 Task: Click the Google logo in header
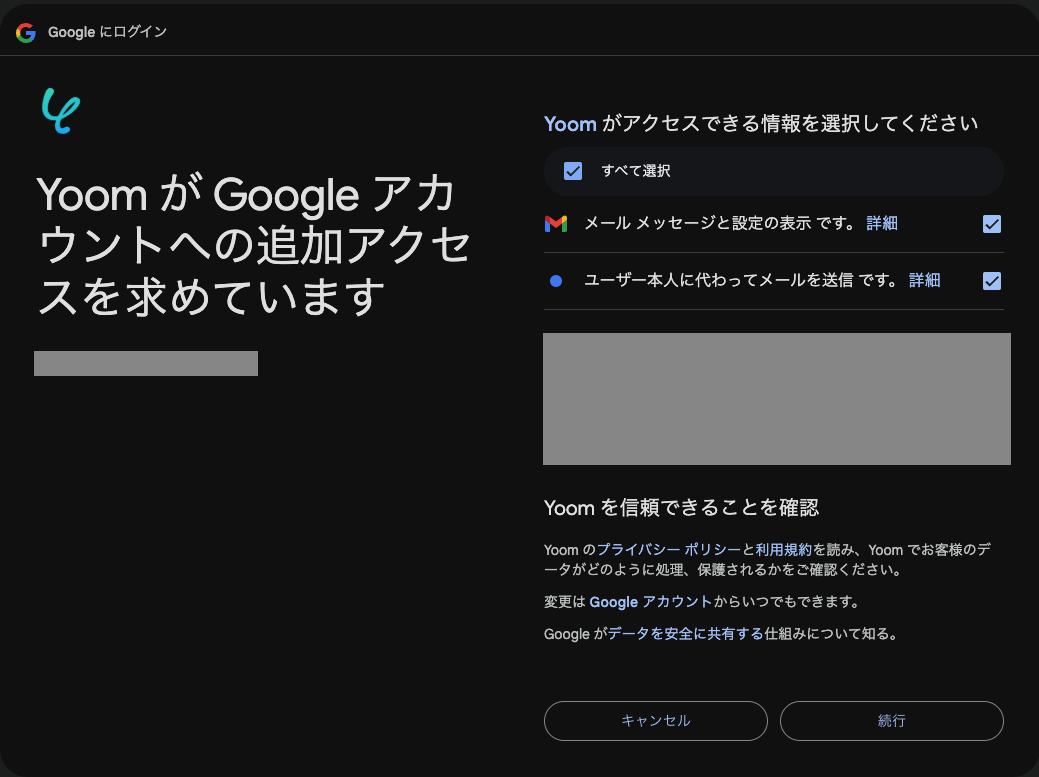tap(26, 32)
